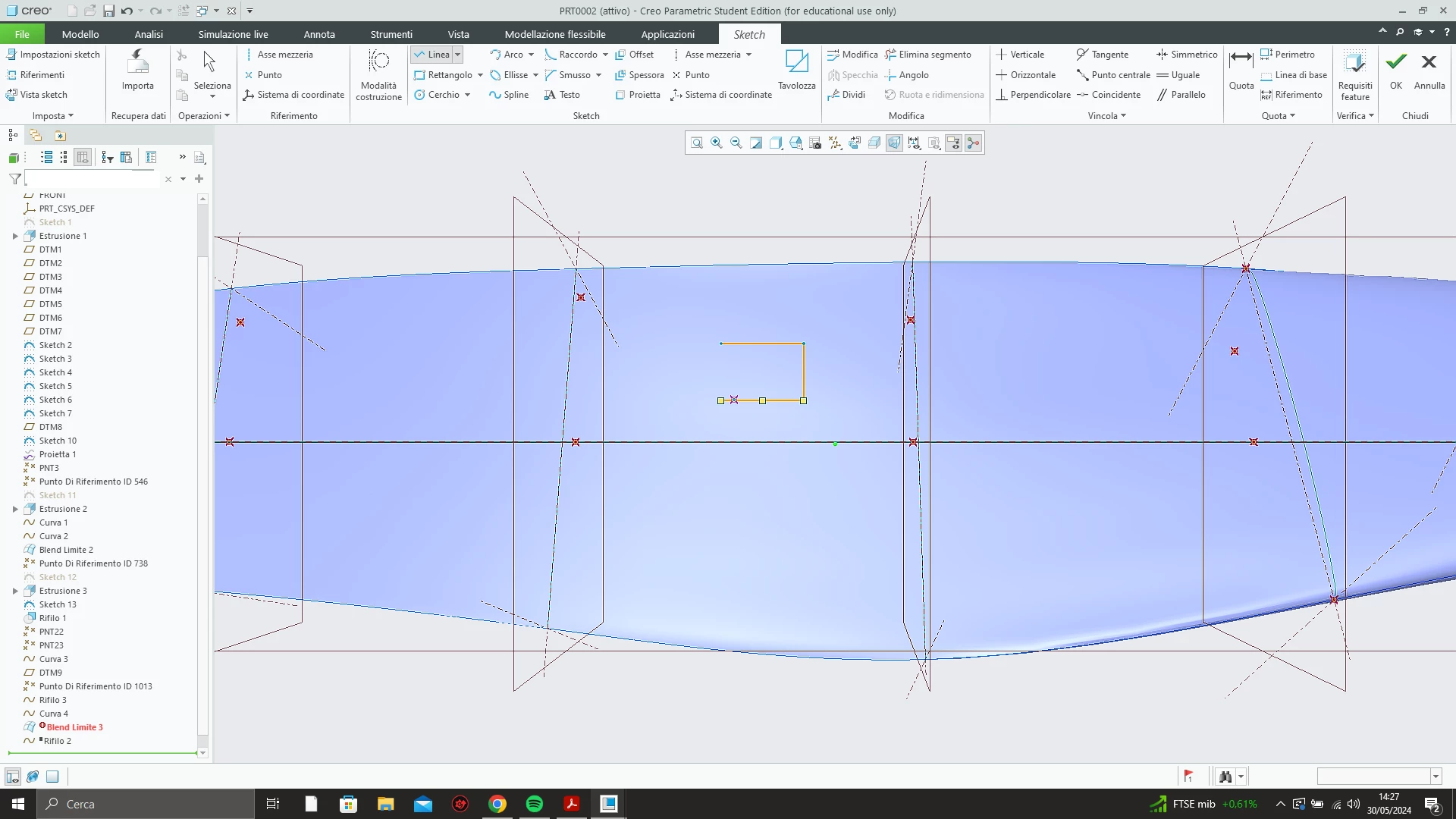Toggle the perspective view display button
1456x819 pixels.
tap(894, 143)
